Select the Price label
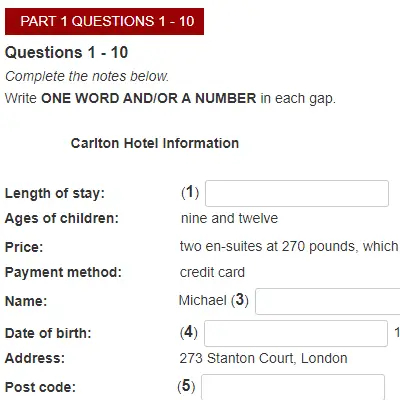This screenshot has width=400, height=400. tap(24, 247)
